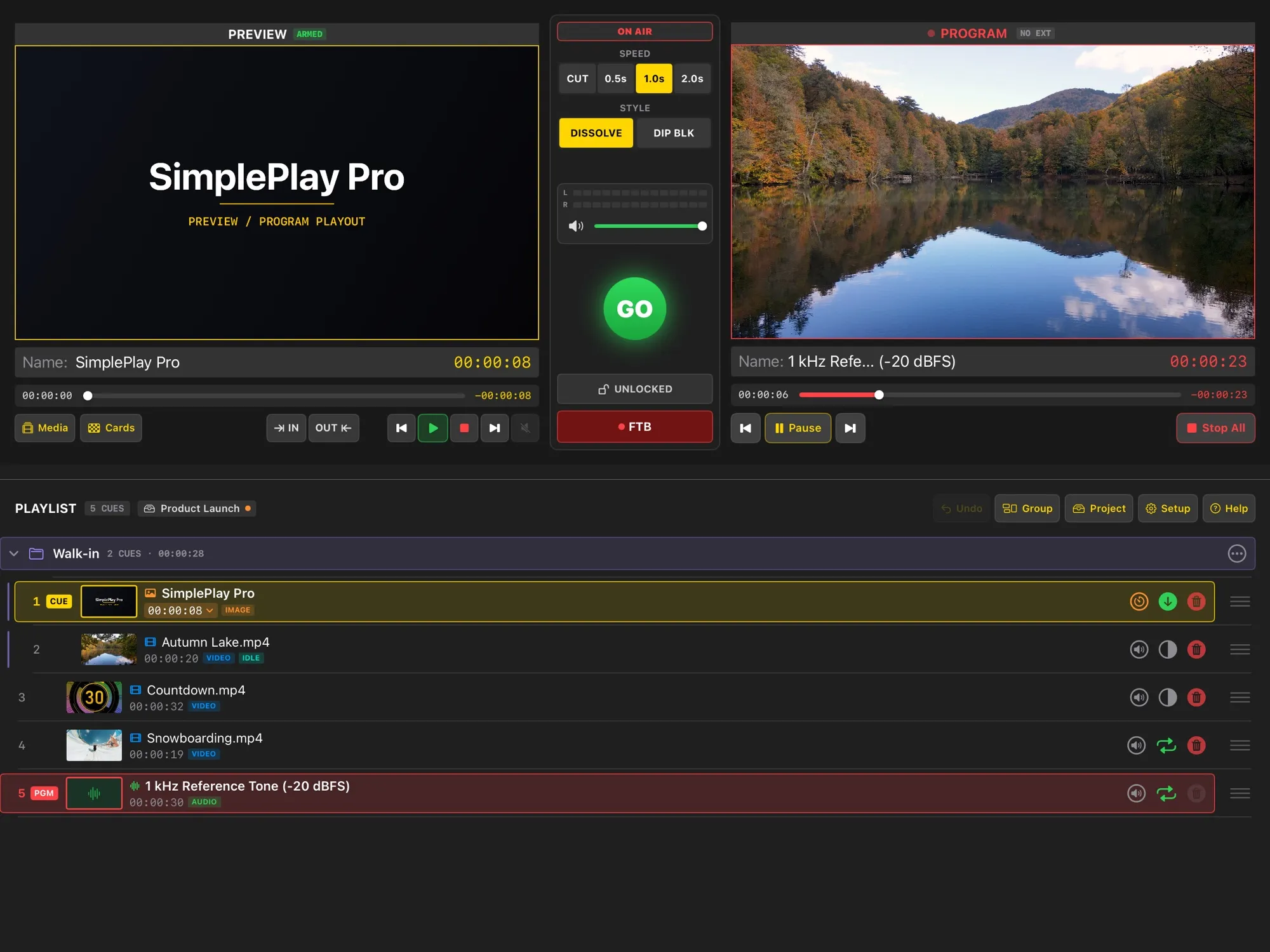Open Walk-in group options menu
The width and height of the screenshot is (1270, 952).
tap(1236, 553)
